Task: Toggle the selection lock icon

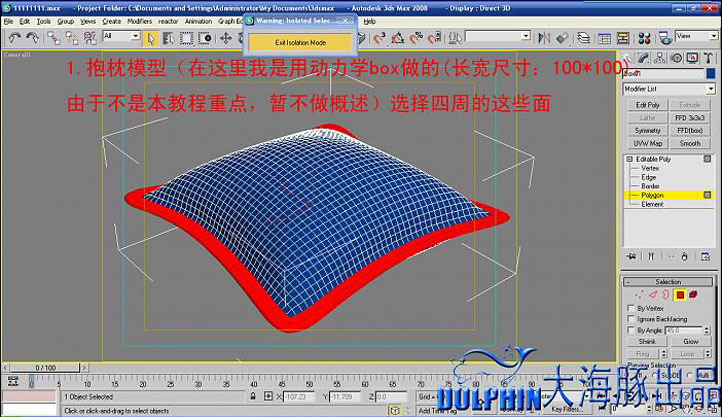Action: tap(253, 396)
